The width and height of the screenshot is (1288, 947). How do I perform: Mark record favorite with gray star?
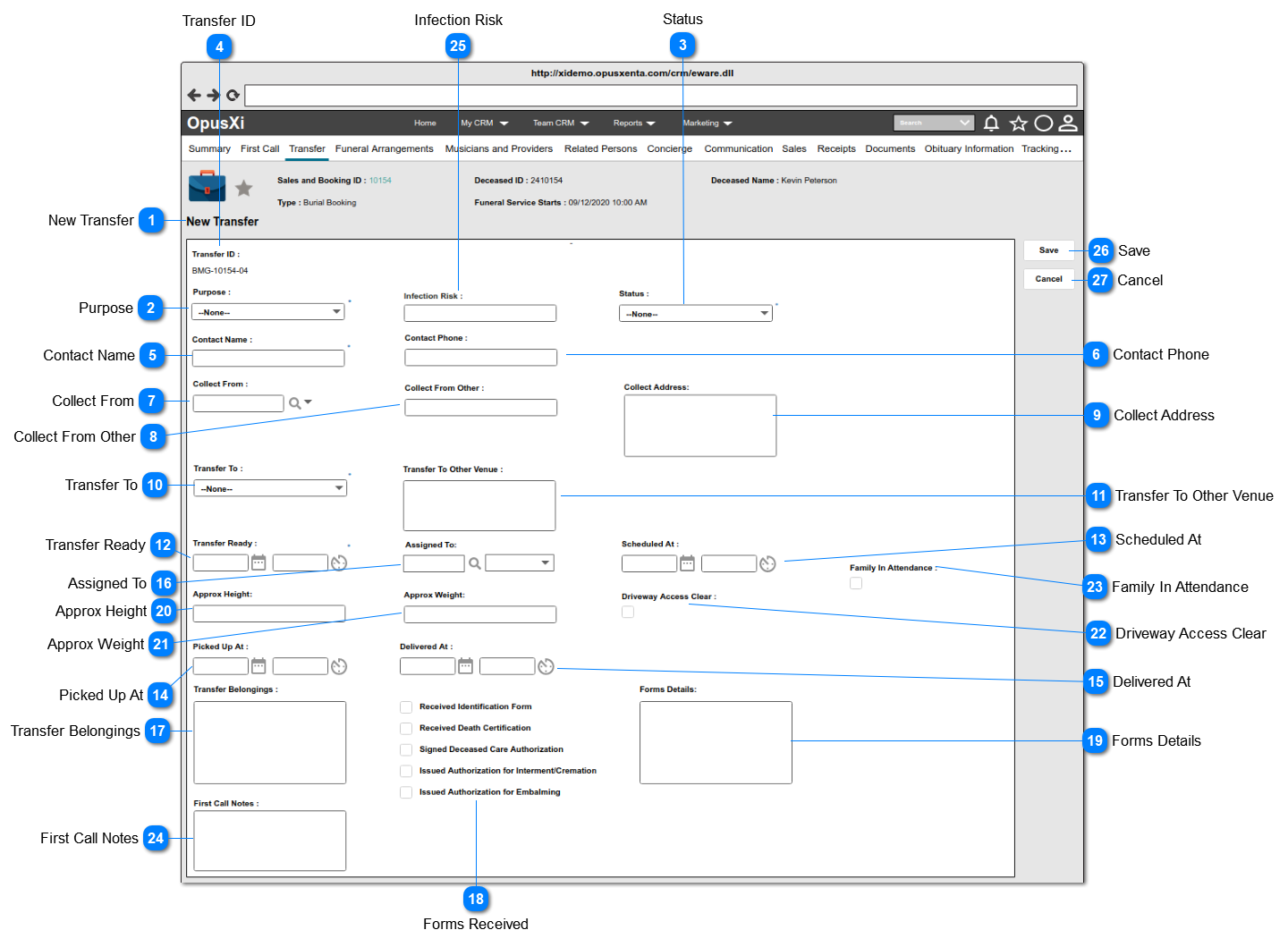tap(243, 188)
